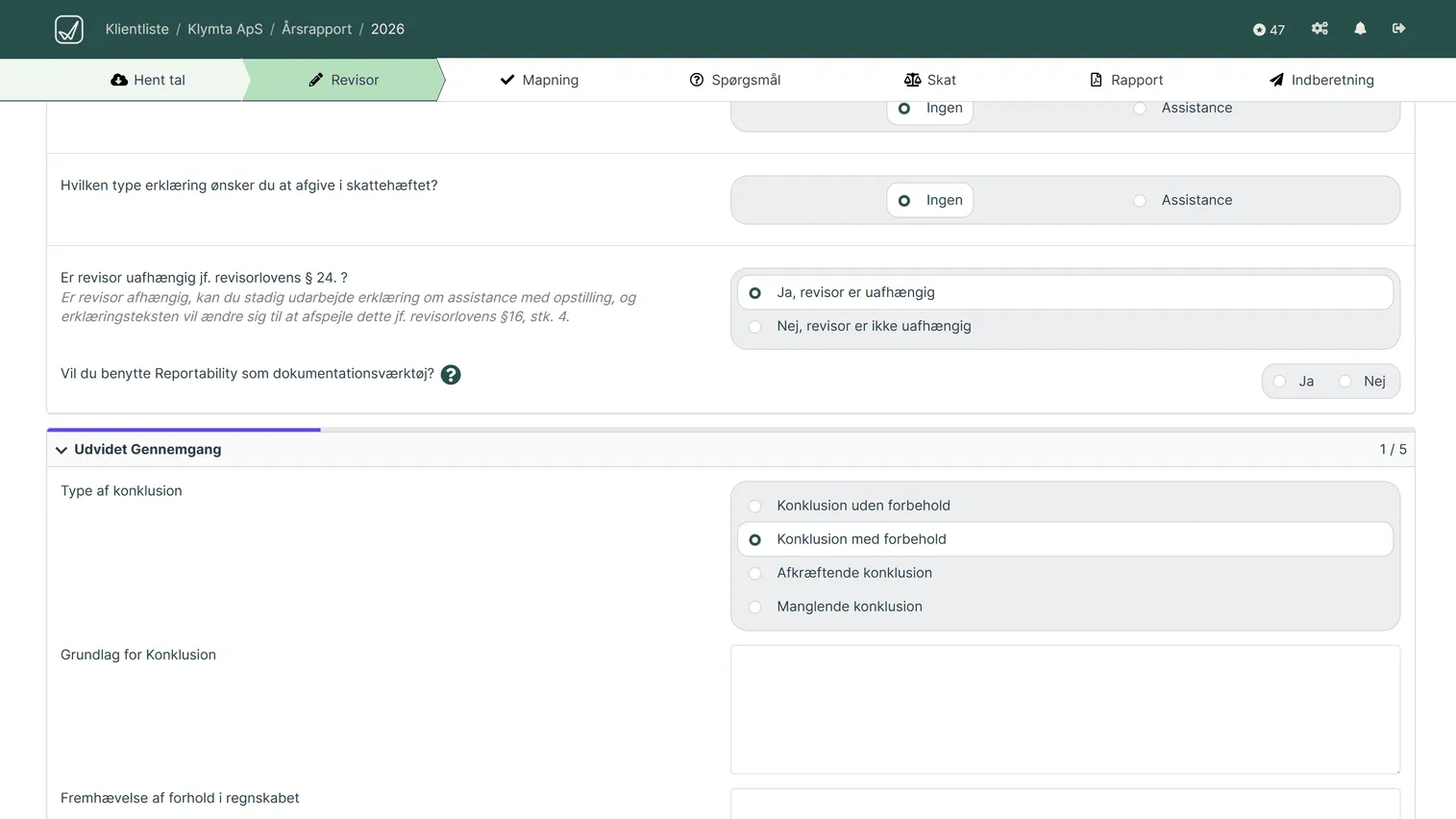
Task: Select Konklusion uden forbehold
Action: pos(1065,506)
